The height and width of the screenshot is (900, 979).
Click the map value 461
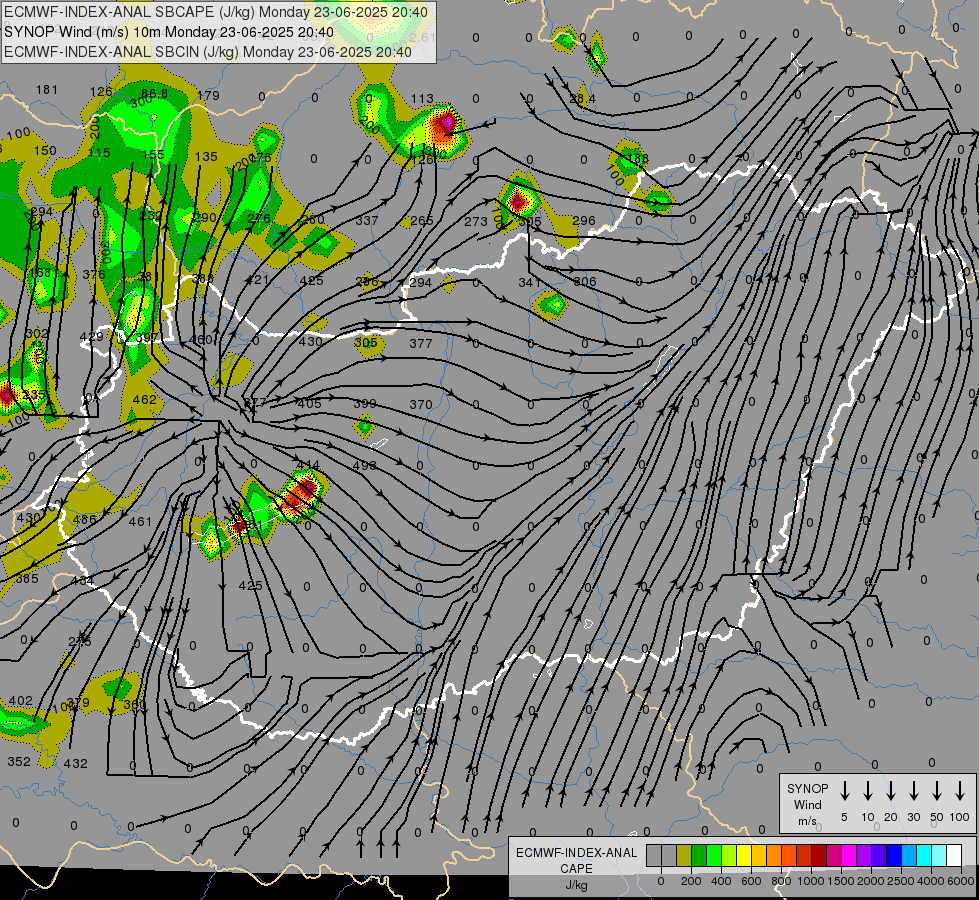140,521
